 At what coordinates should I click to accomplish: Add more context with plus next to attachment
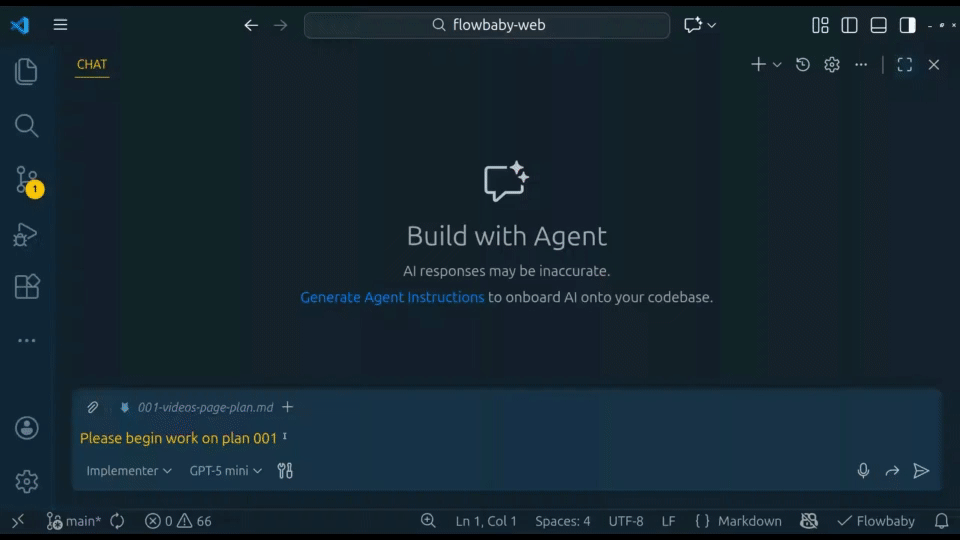tap(287, 407)
